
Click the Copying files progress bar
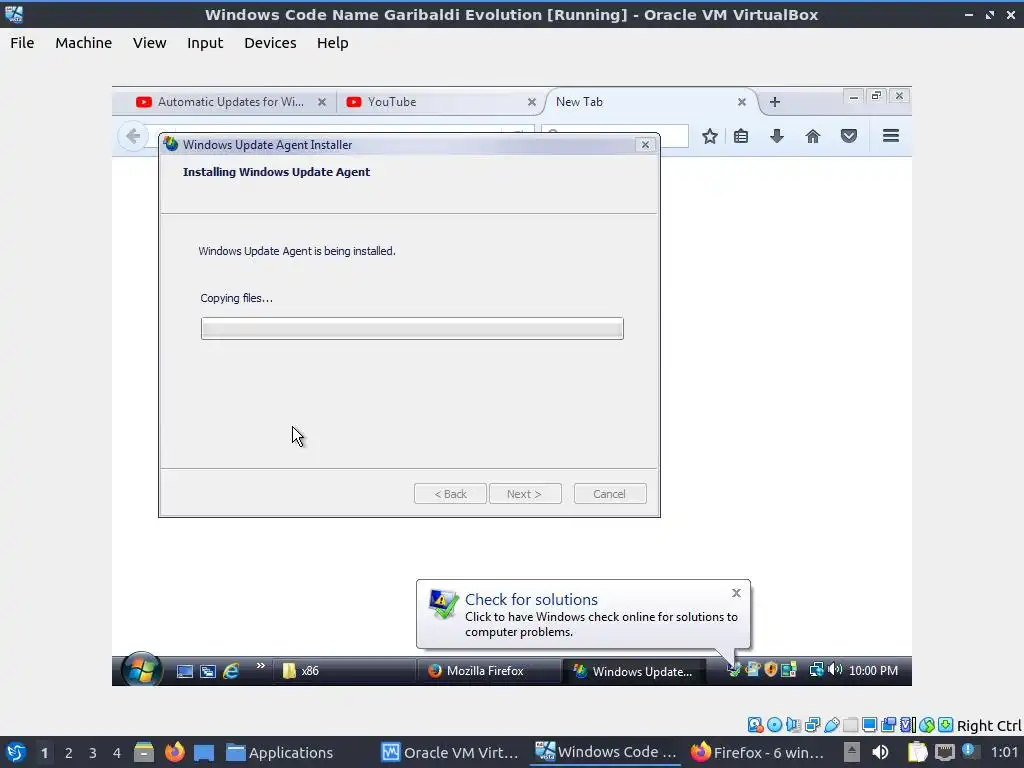pos(412,328)
